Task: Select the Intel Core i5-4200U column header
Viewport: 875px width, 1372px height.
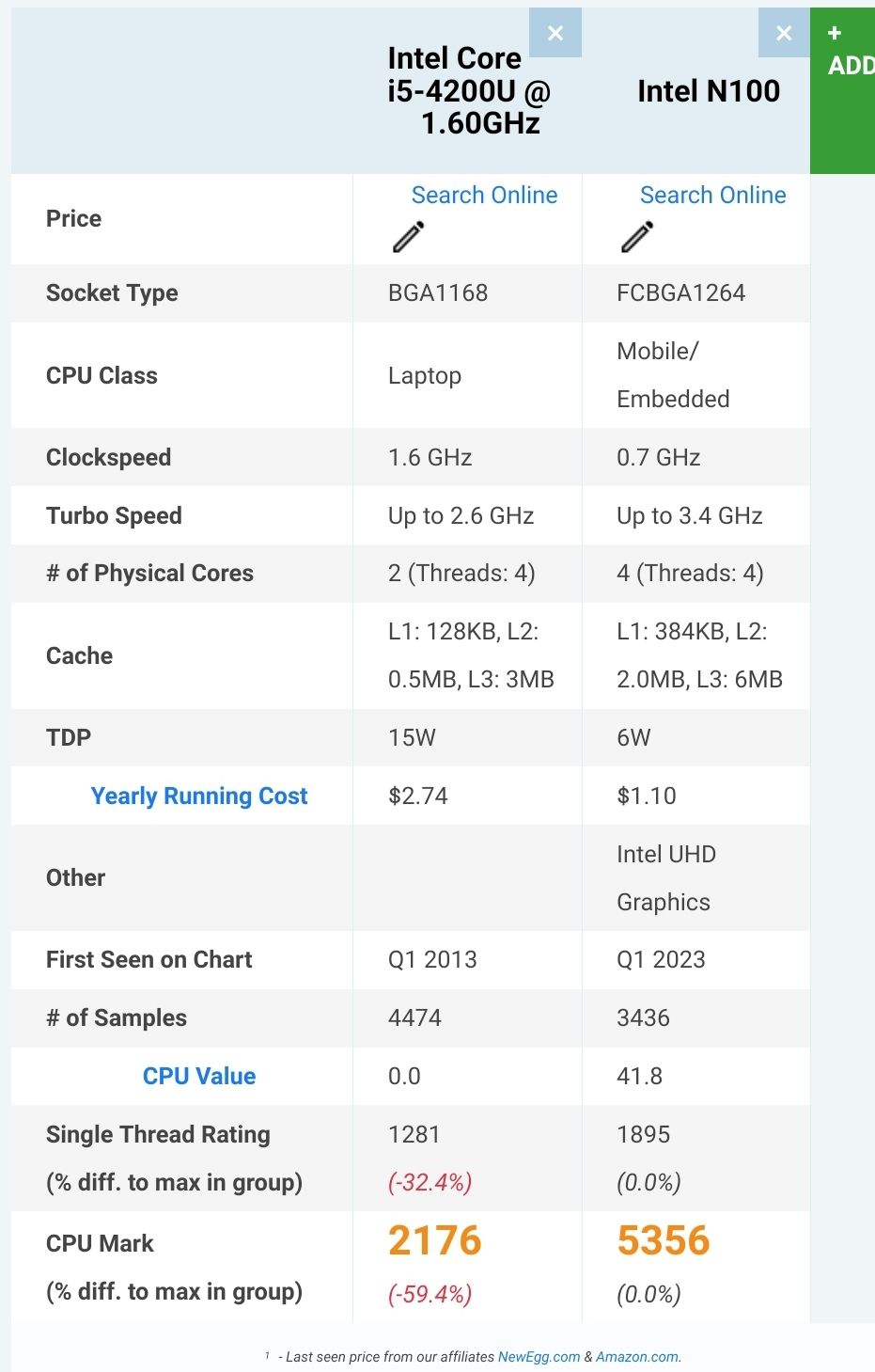Action: click(453, 85)
